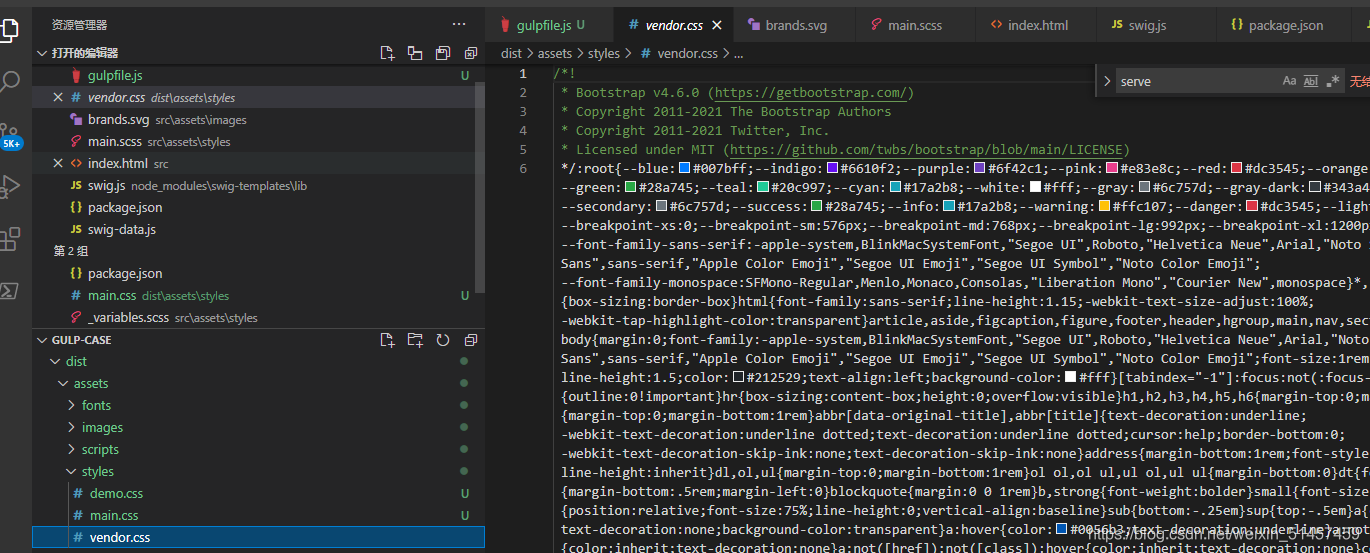Toggle Match Case in the find widget

point(1289,82)
